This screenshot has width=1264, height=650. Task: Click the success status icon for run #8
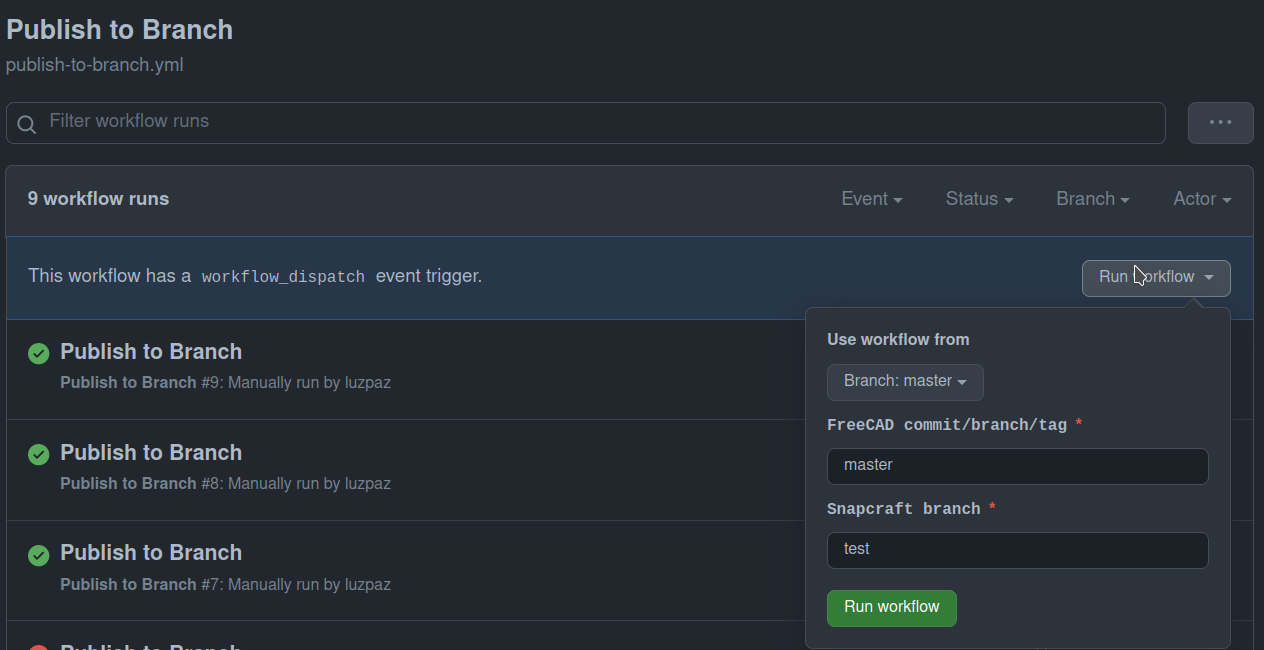pyautogui.click(x=38, y=454)
